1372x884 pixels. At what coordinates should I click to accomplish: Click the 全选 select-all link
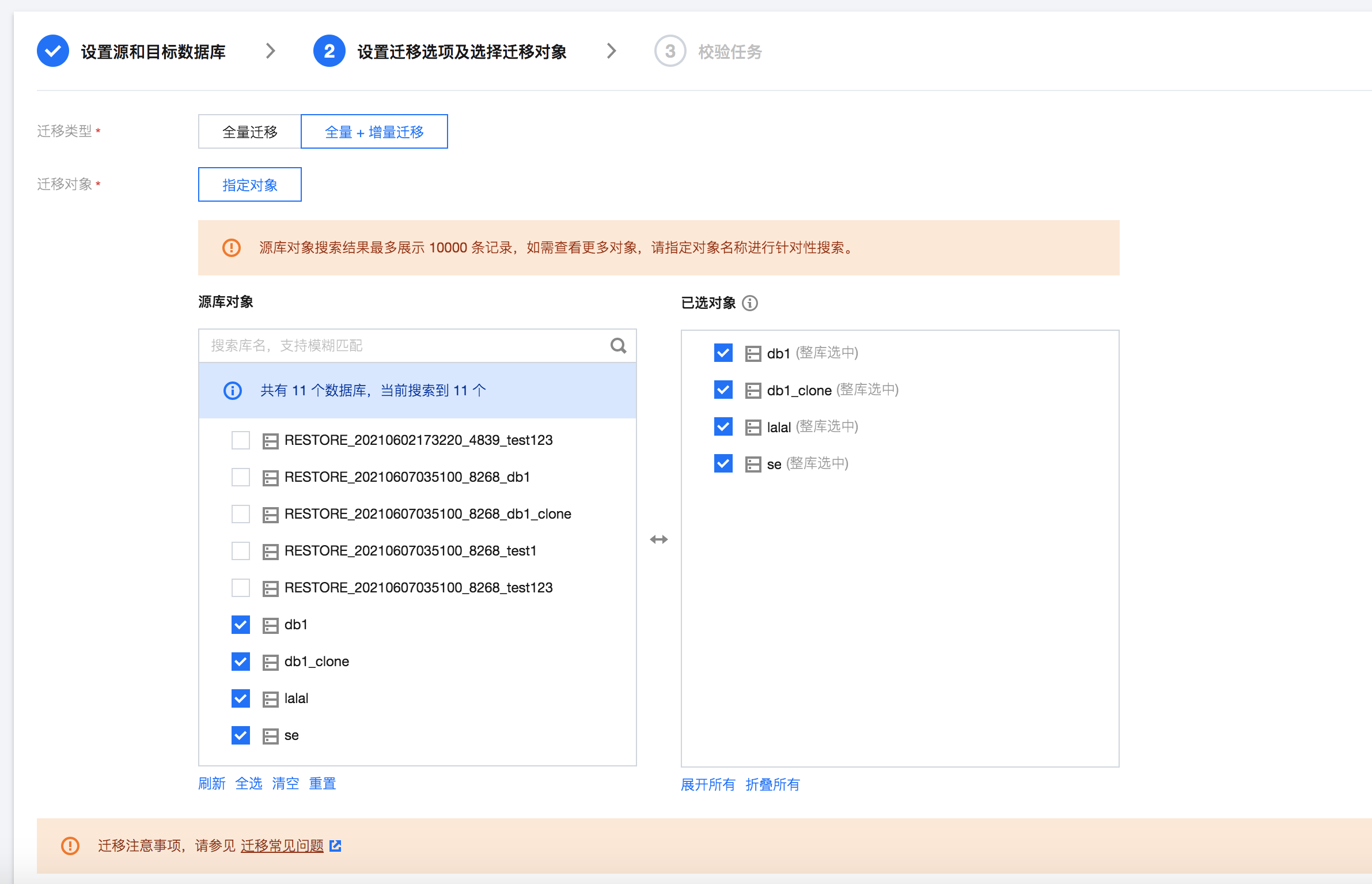point(249,783)
